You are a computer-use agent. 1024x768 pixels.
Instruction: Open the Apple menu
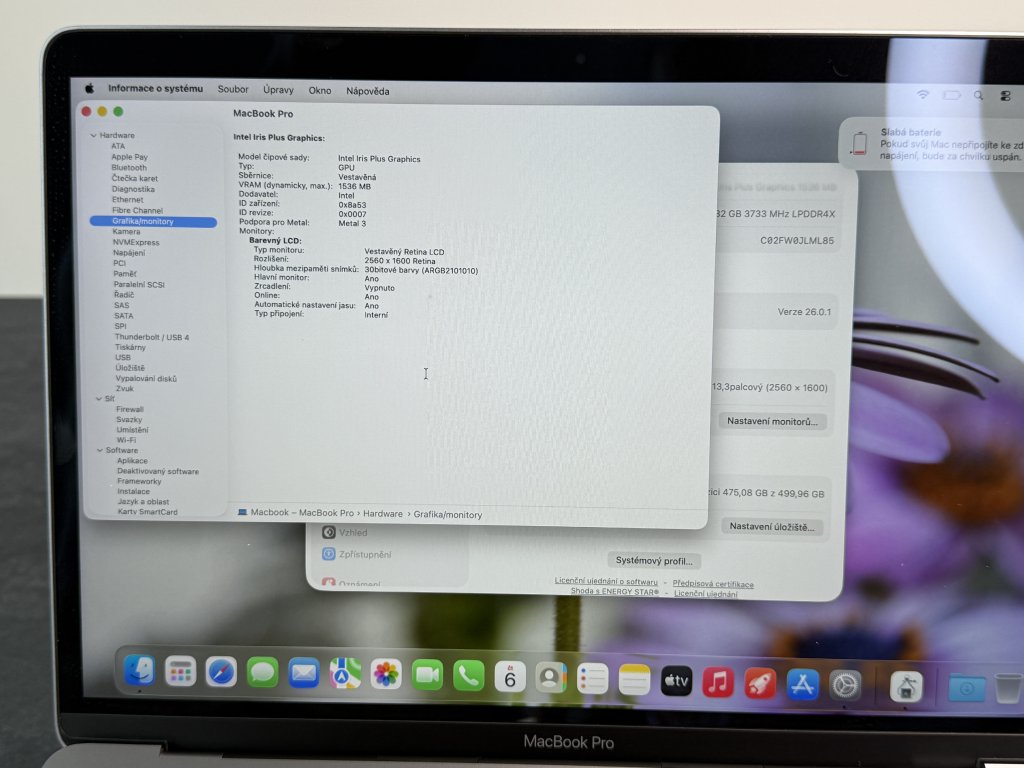[89, 88]
